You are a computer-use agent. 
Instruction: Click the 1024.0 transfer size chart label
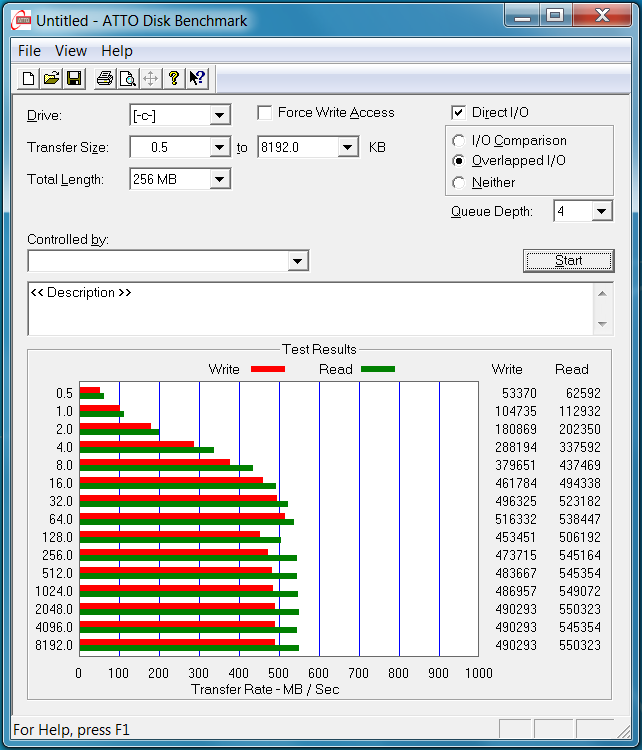tap(54, 591)
